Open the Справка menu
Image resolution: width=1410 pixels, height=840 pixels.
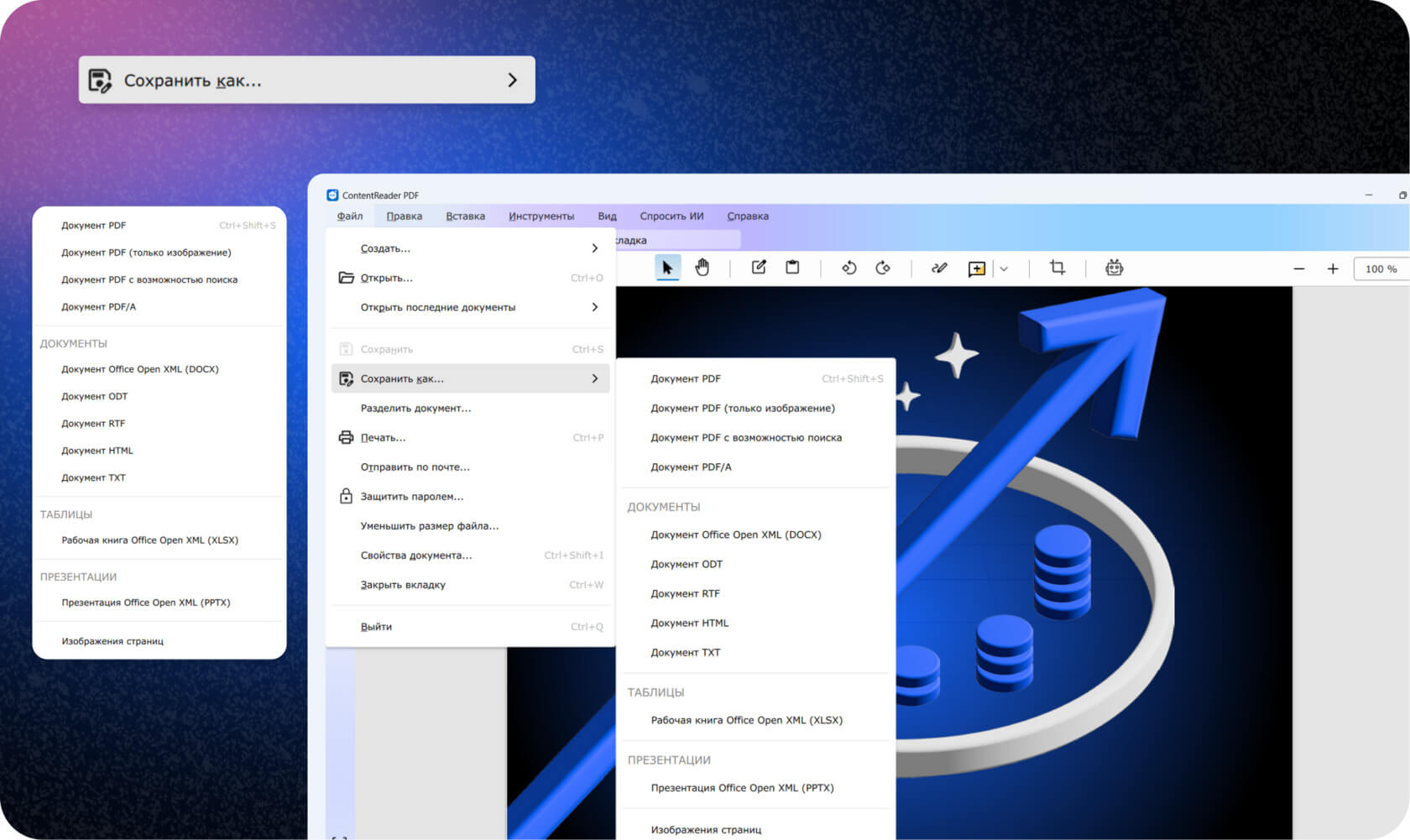click(x=748, y=216)
